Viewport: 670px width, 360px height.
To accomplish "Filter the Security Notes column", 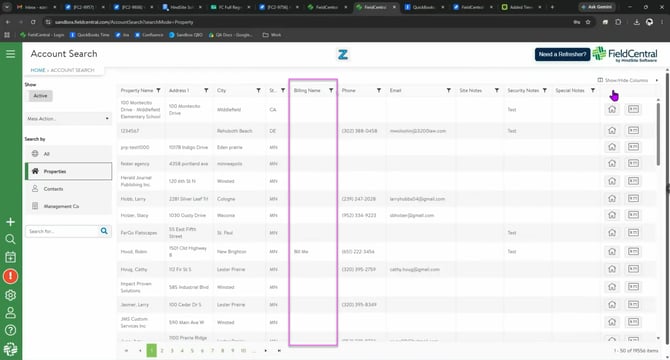I will [545, 91].
